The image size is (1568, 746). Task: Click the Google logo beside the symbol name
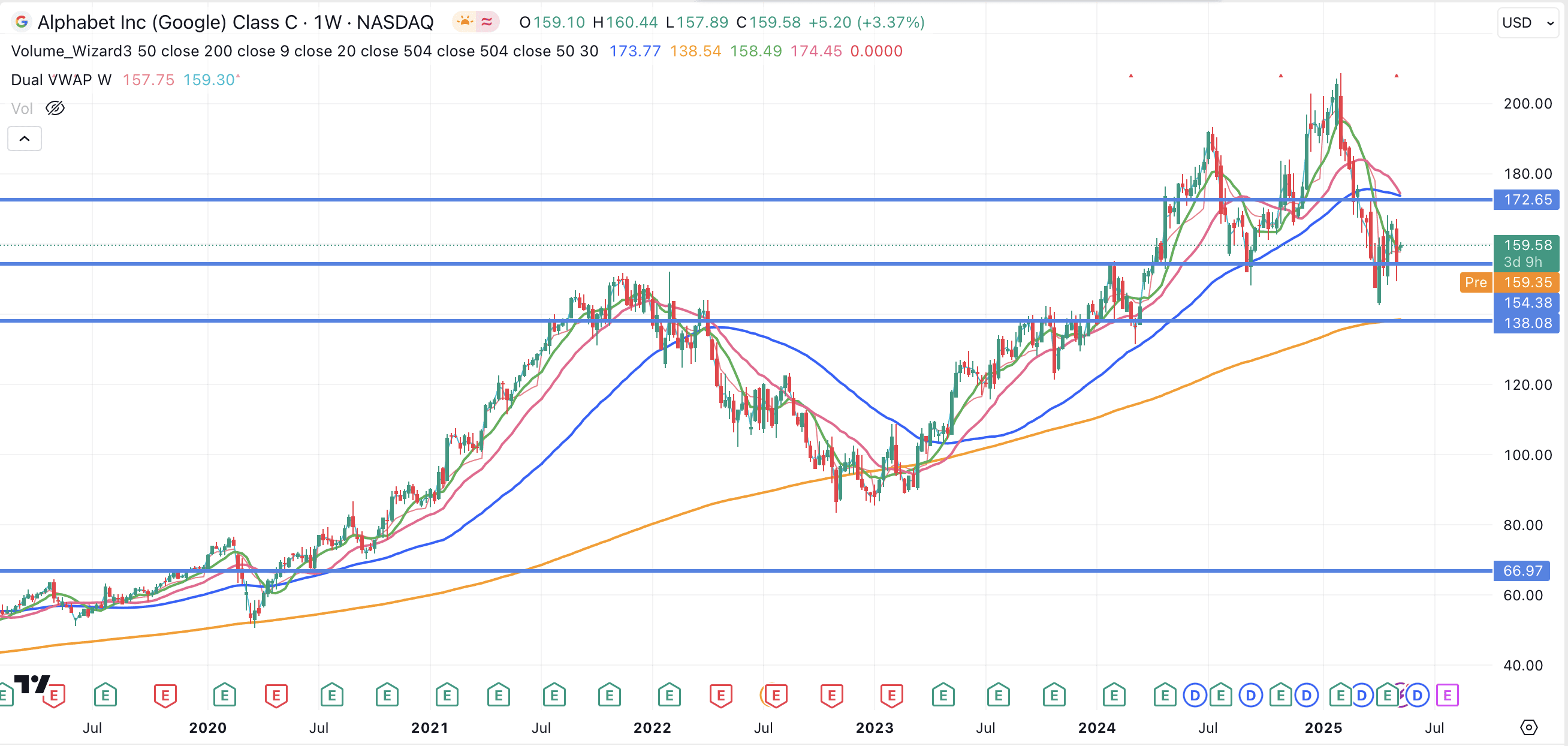[x=22, y=23]
